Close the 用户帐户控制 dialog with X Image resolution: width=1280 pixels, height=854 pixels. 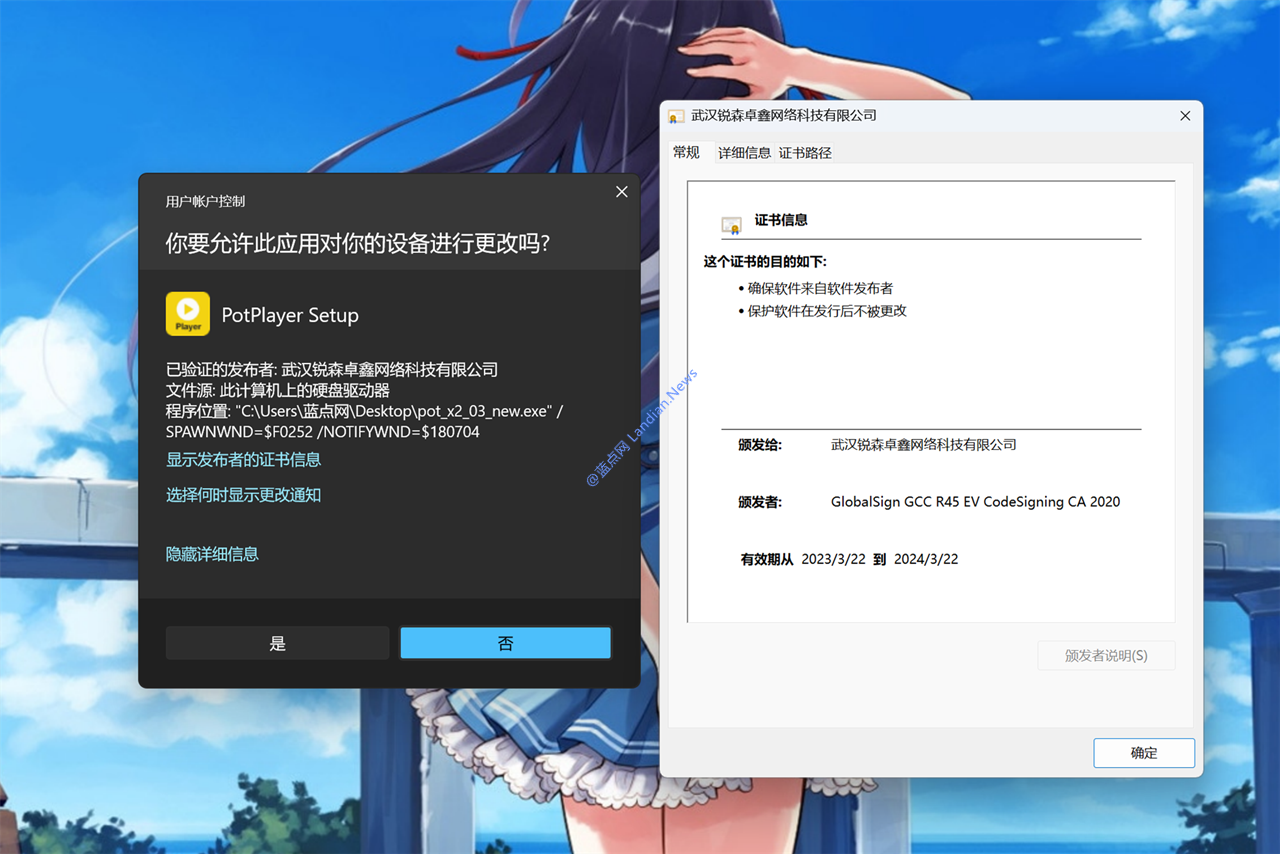[x=622, y=192]
